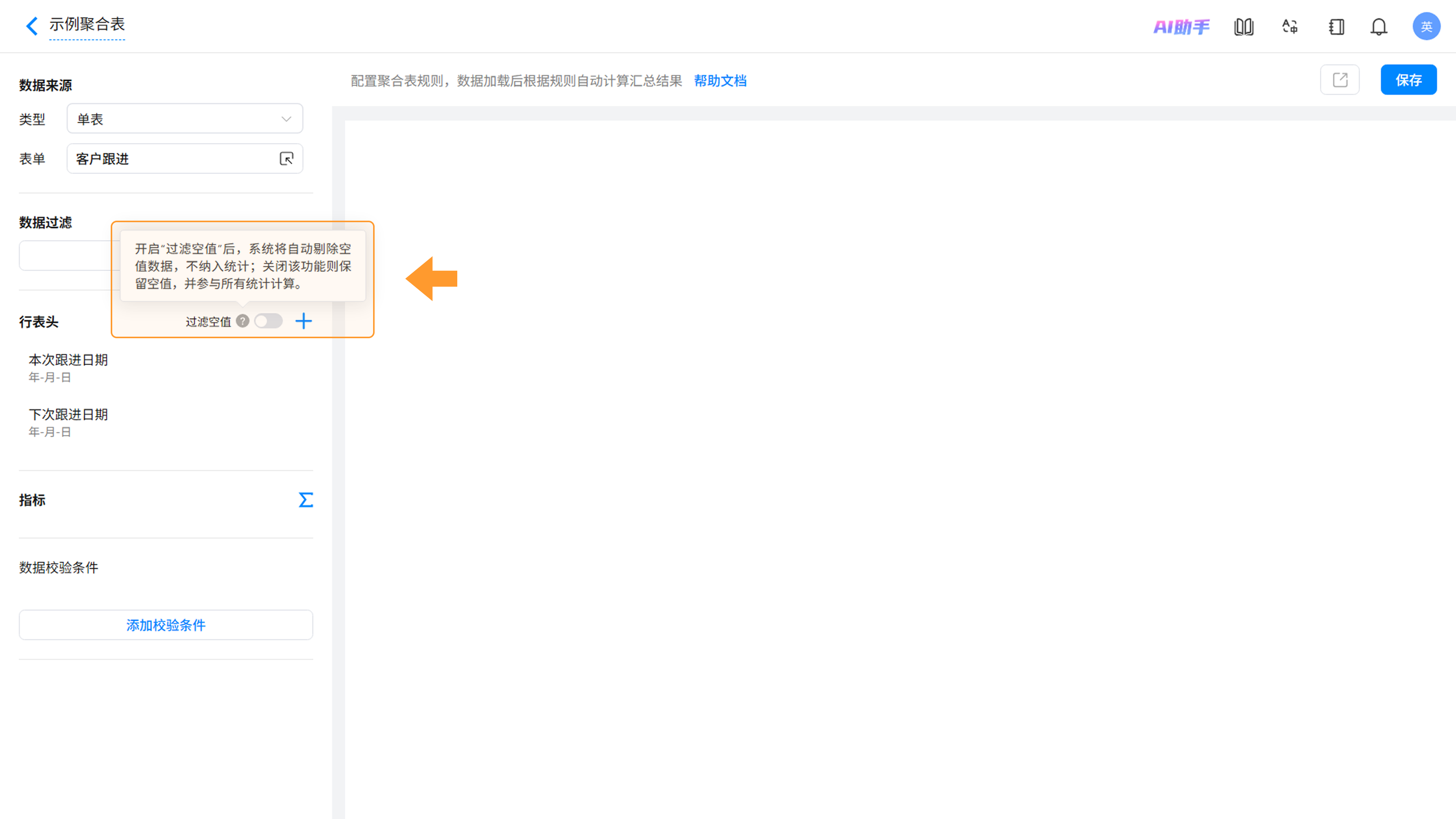Click the language translation icon
The image size is (1456, 819).
pyautogui.click(x=1290, y=27)
